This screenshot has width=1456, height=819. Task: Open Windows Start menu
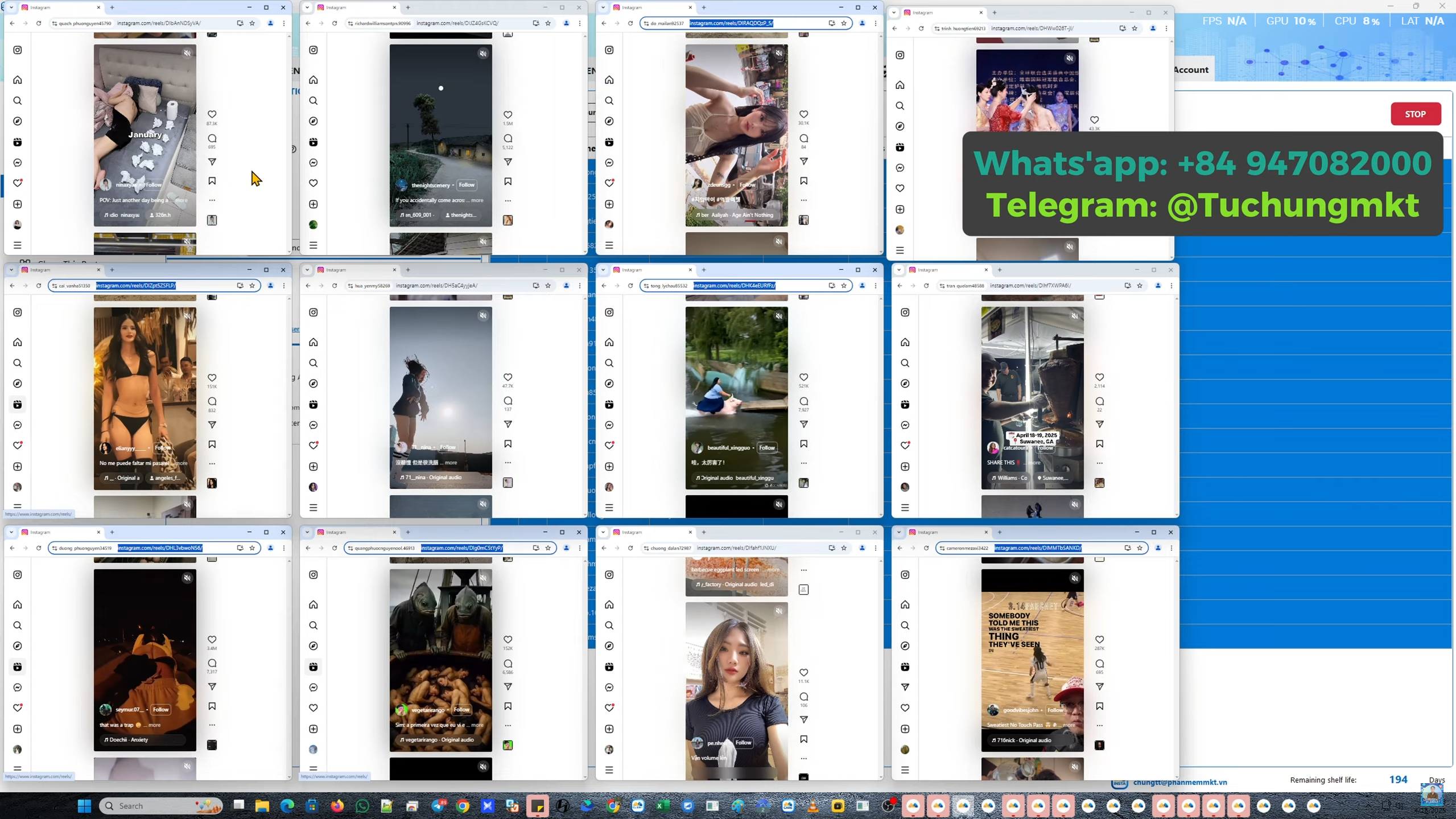click(x=84, y=806)
